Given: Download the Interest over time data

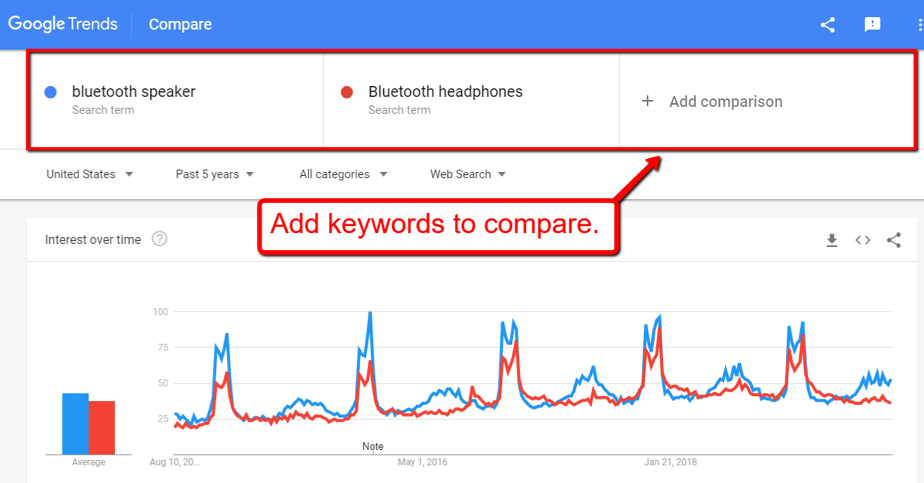Looking at the screenshot, I should (x=831, y=240).
